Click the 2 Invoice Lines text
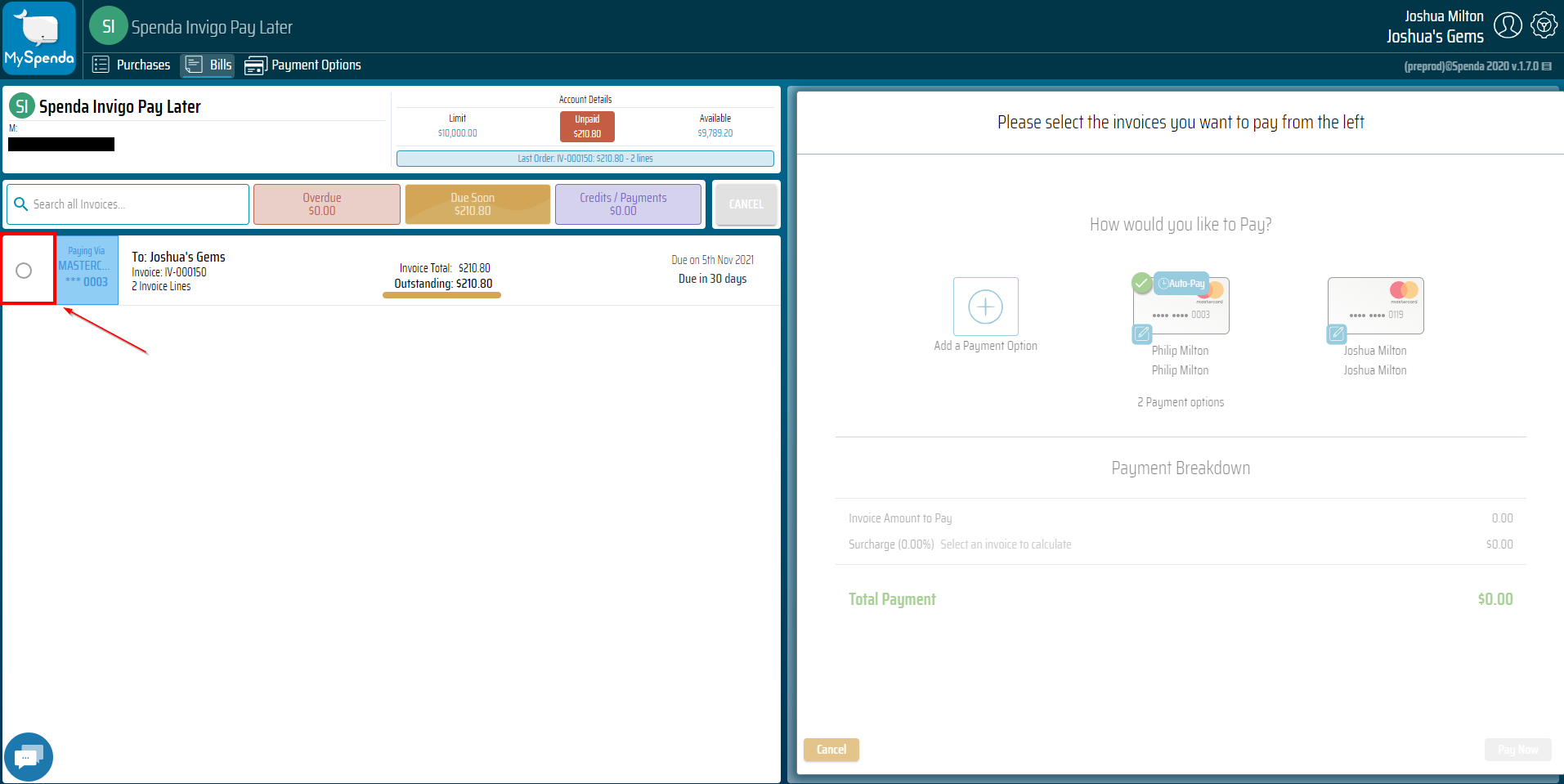 point(161,286)
